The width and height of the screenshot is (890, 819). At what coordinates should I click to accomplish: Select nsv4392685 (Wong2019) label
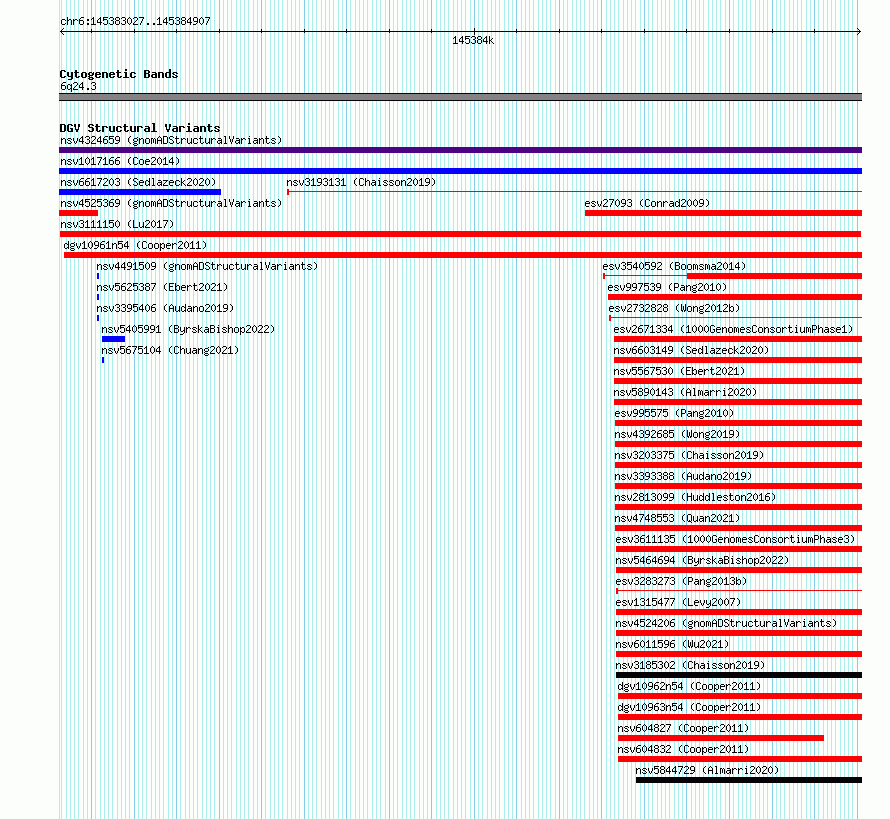click(x=677, y=434)
